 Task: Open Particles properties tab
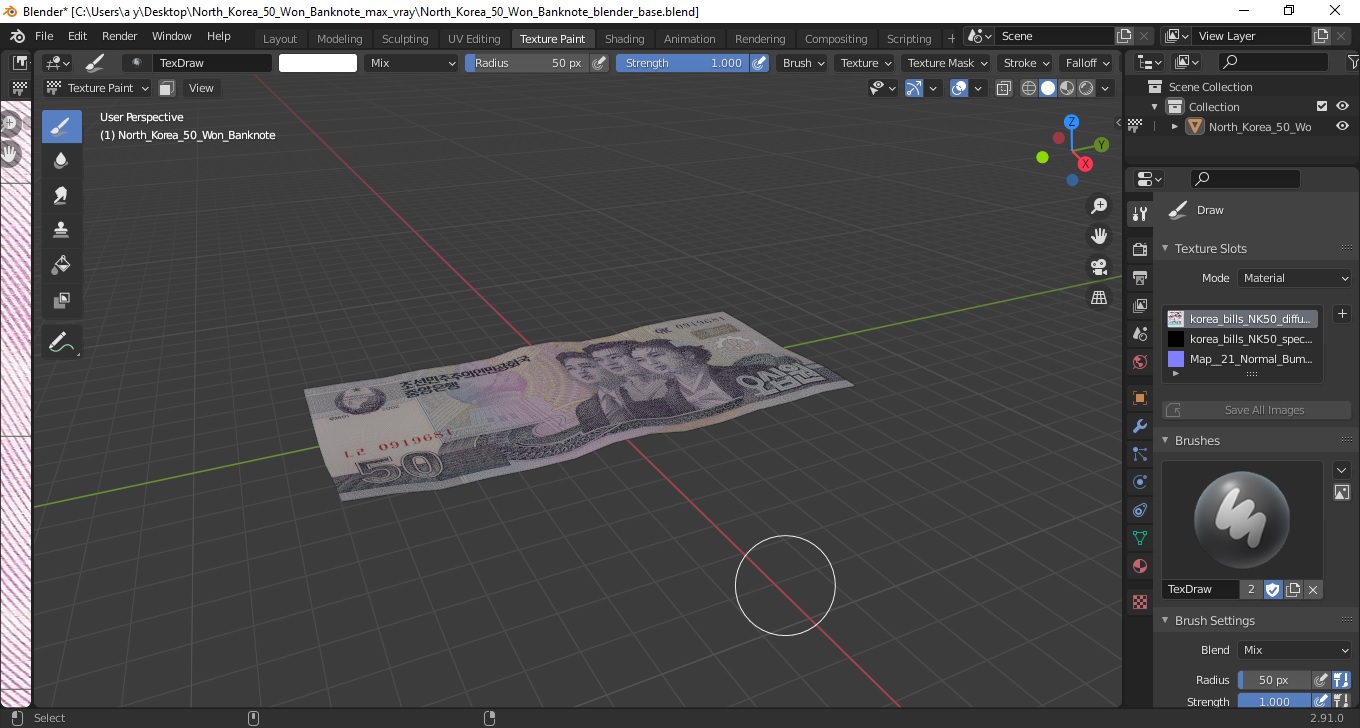tap(1139, 454)
